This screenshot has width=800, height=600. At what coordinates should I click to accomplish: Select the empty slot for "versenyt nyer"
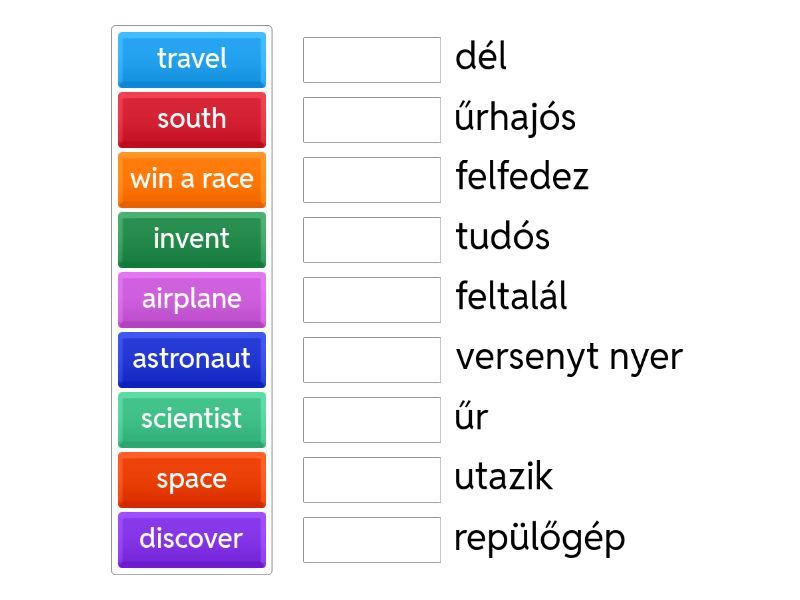[x=372, y=360]
